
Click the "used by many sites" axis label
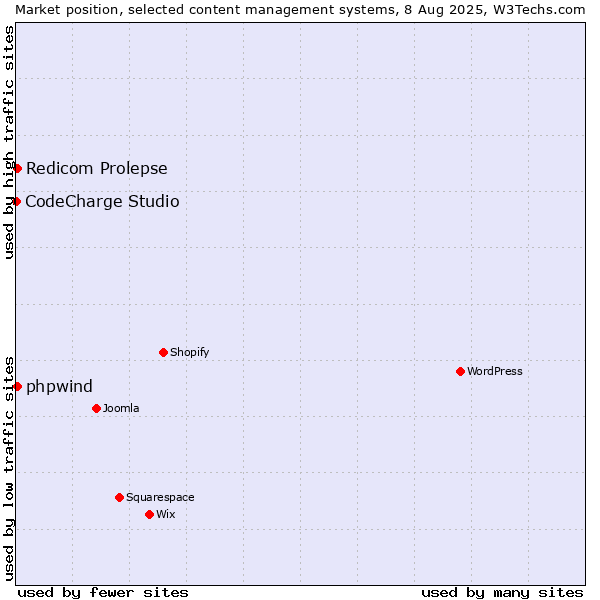point(502,593)
